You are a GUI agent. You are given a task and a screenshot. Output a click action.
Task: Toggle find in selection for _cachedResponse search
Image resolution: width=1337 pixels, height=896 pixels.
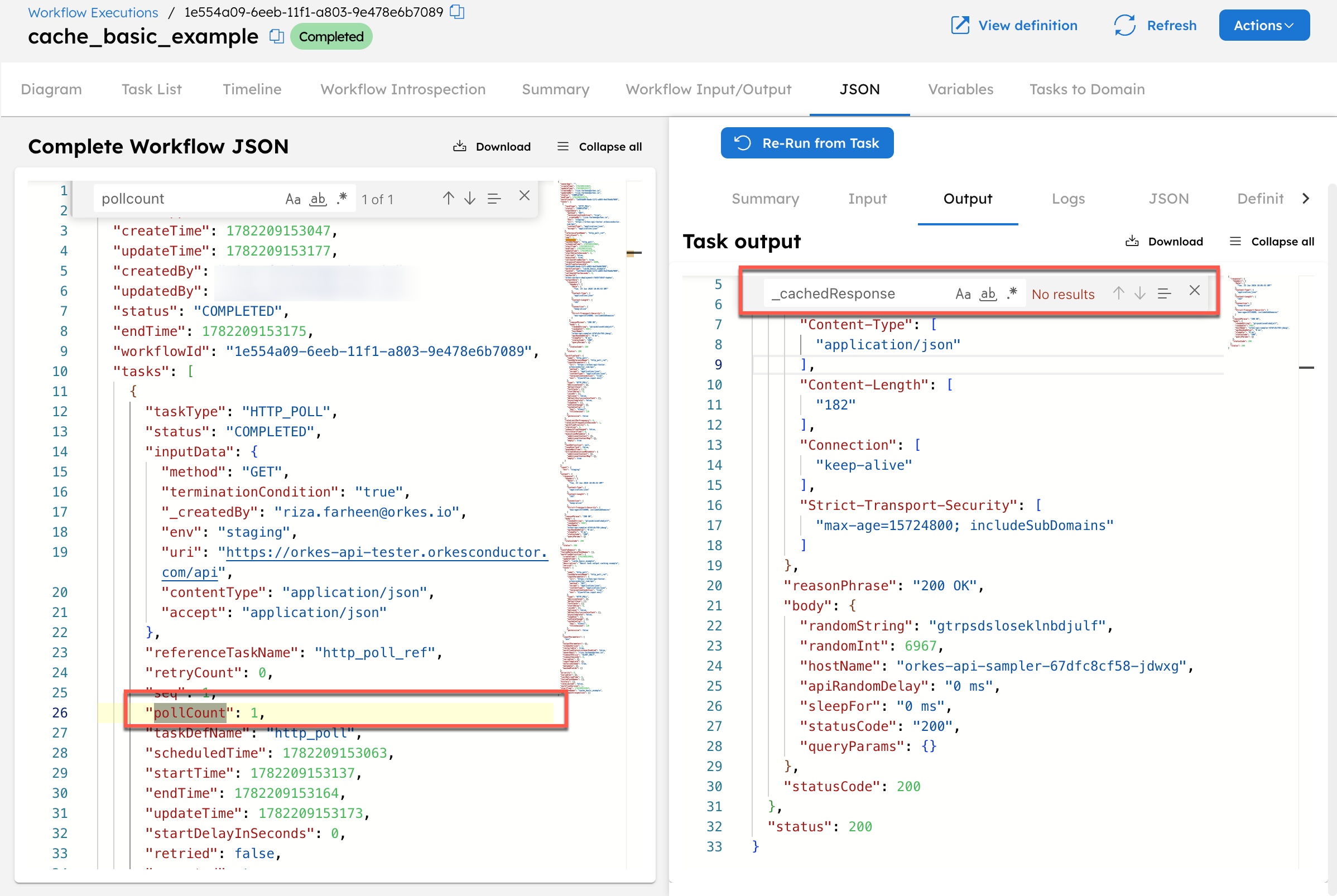pos(1165,293)
